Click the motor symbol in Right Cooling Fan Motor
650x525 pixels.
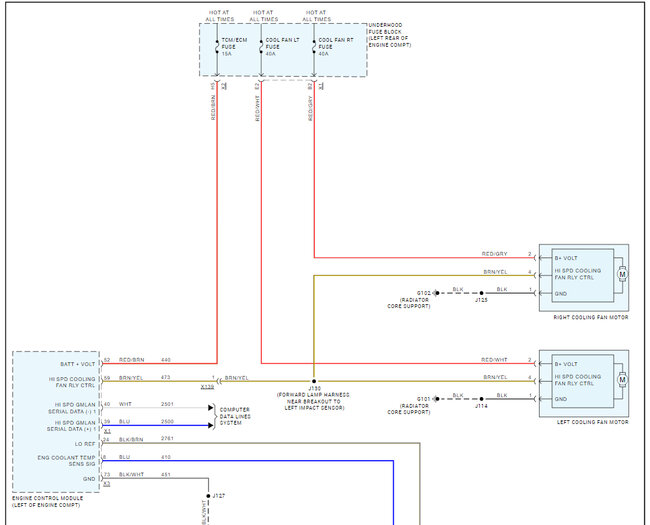point(622,274)
